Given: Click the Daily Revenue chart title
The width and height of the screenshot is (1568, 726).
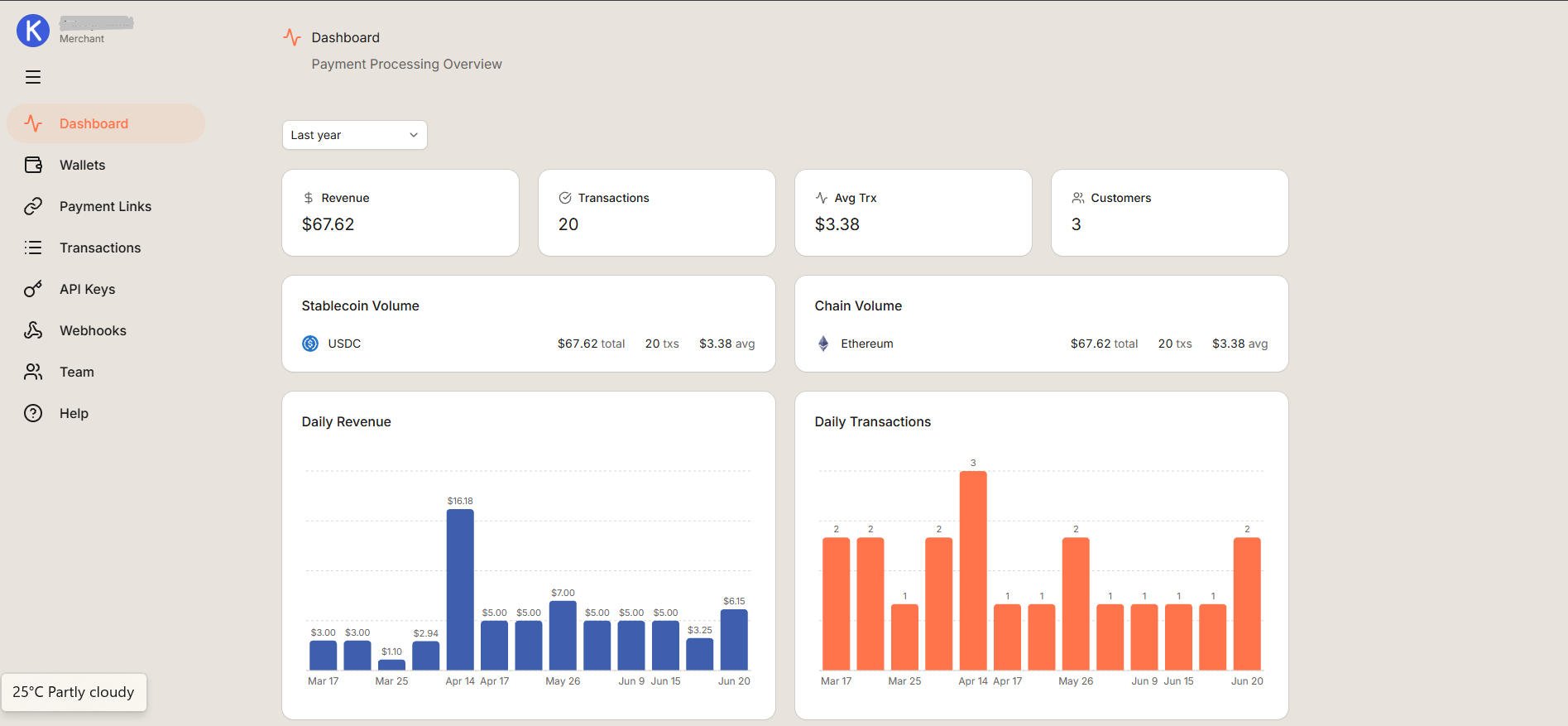Looking at the screenshot, I should pos(346,421).
